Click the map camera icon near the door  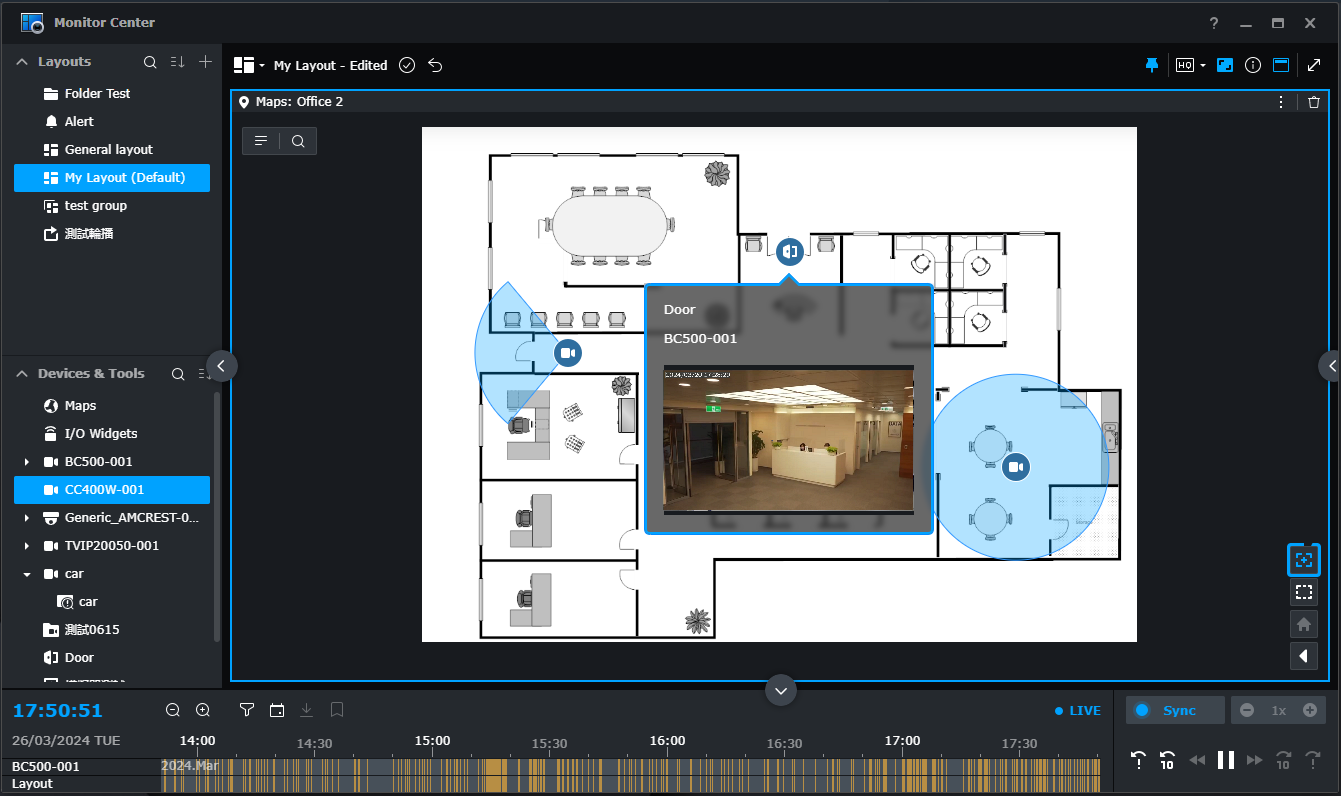point(568,352)
